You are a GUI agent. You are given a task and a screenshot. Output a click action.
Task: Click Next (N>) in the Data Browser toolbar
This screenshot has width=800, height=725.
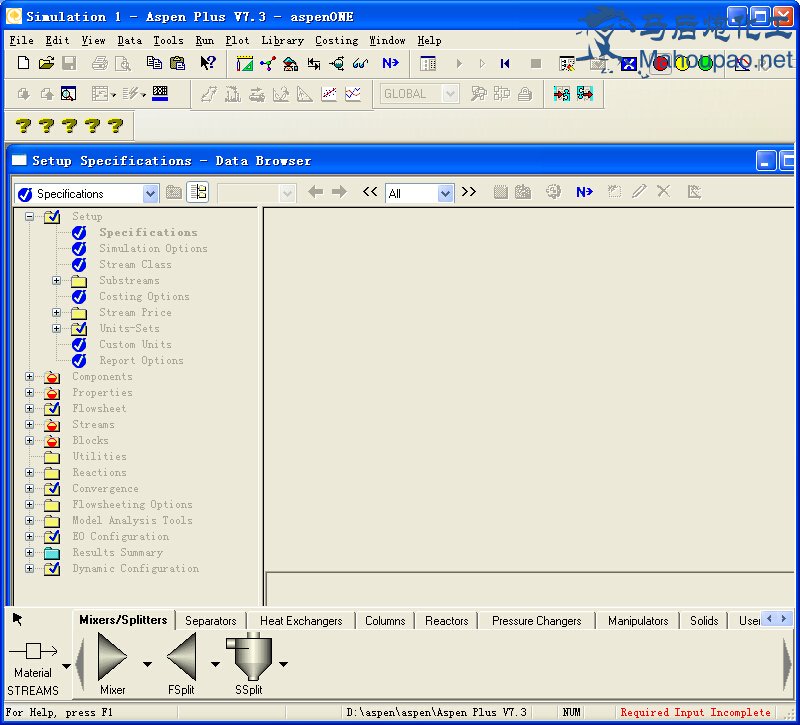tap(585, 192)
